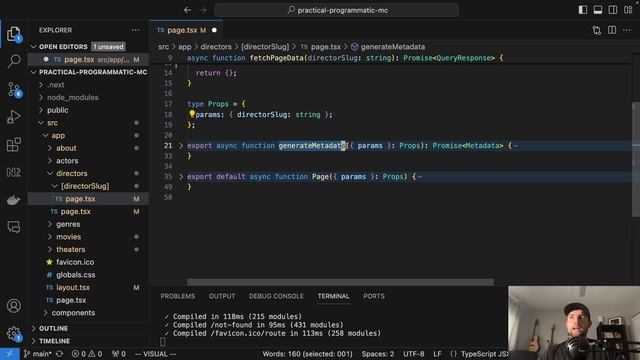640x360 pixels.
Task: Expand the Outline section
Action: pos(33,329)
